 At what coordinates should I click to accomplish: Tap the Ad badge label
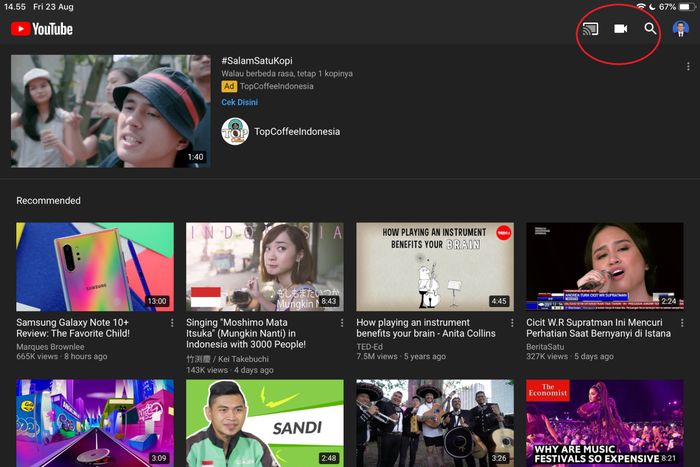click(229, 87)
